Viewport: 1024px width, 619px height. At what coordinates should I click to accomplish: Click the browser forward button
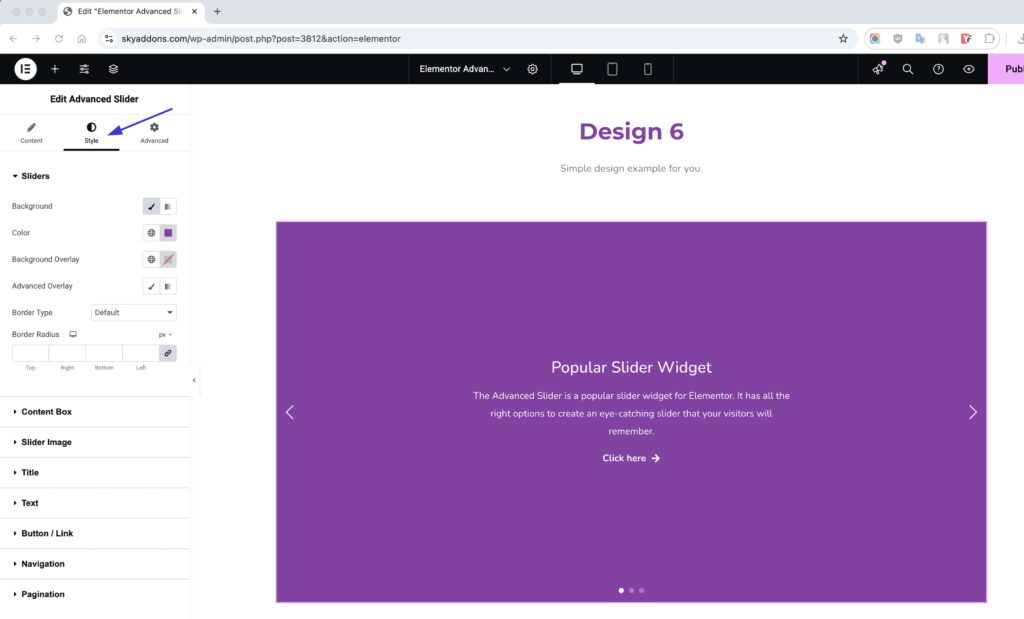click(x=36, y=39)
